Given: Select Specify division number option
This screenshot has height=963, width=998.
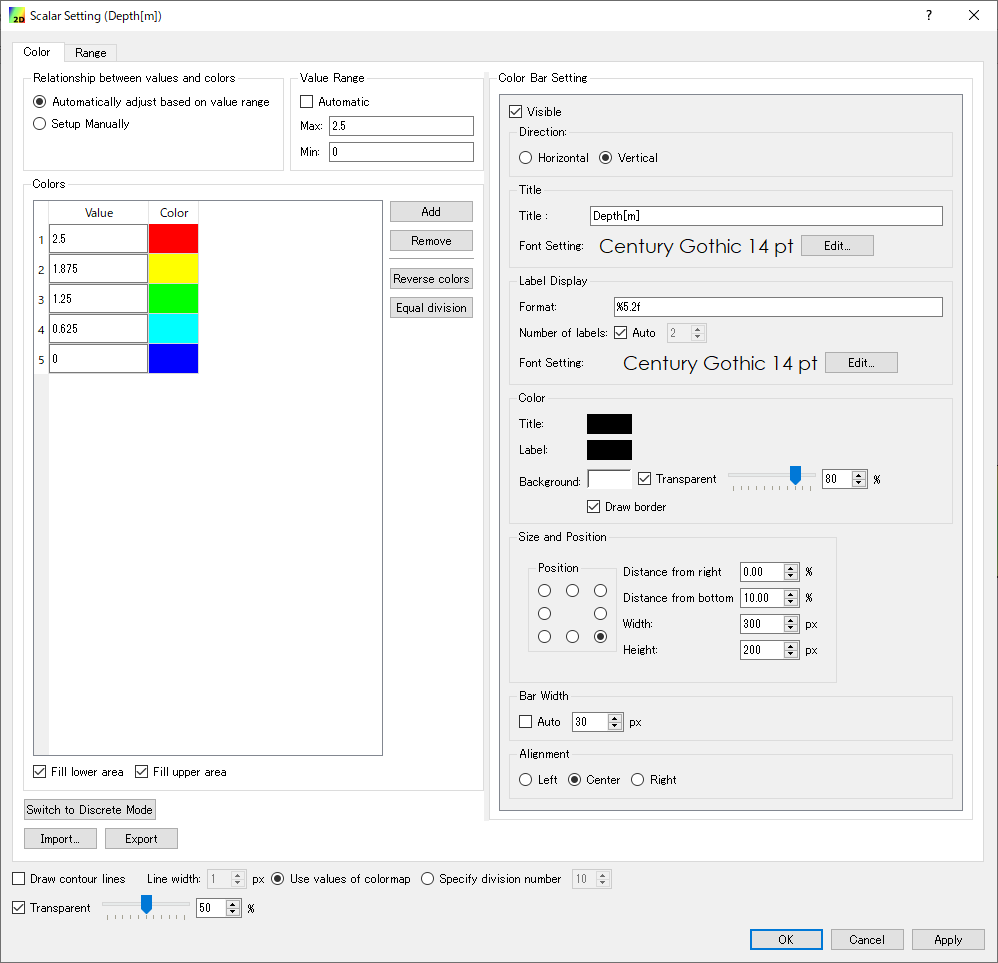Looking at the screenshot, I should tap(428, 879).
